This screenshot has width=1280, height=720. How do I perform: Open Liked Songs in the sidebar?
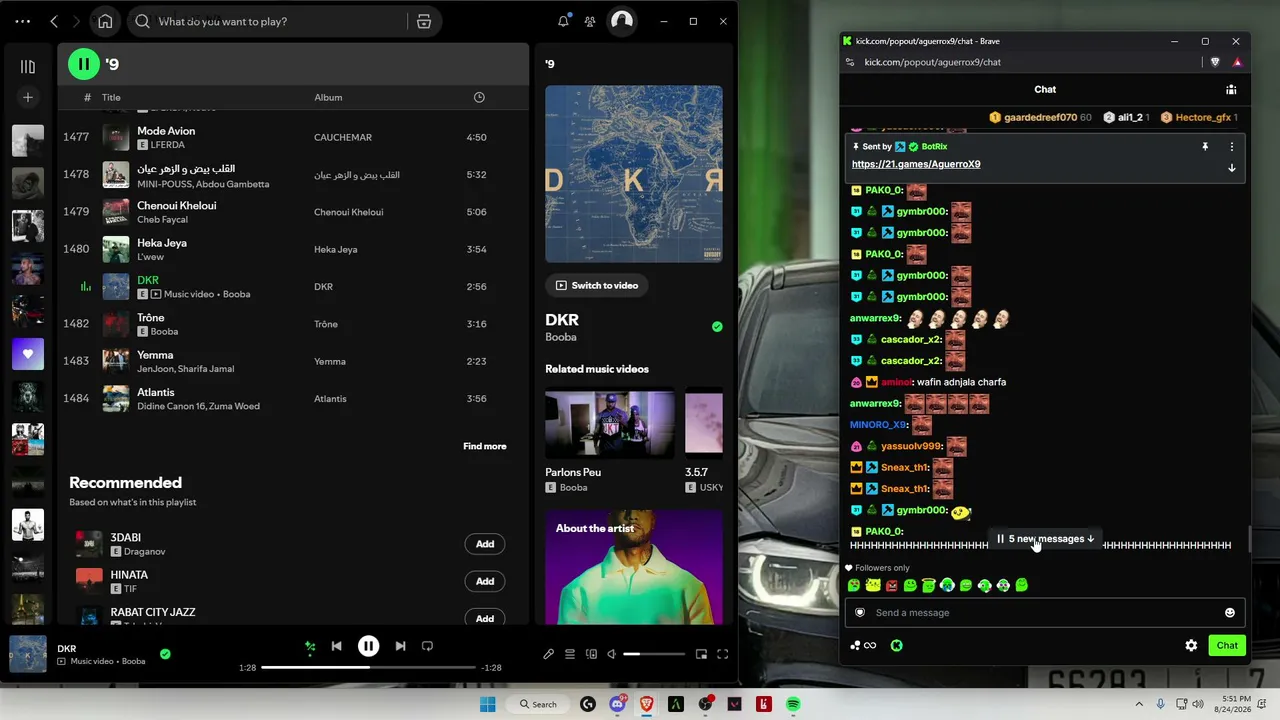(28, 354)
